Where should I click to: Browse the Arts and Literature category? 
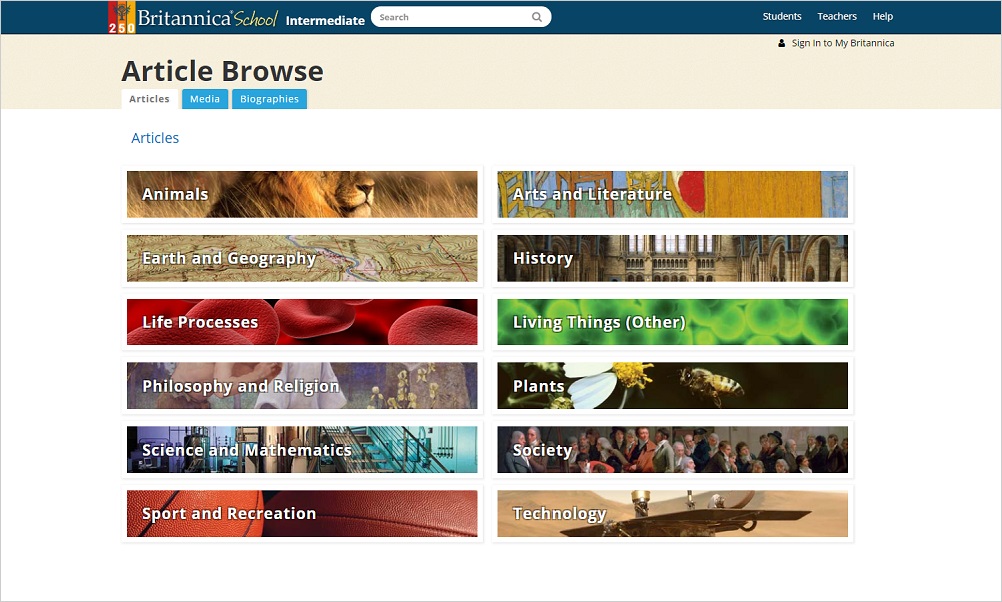coord(672,194)
